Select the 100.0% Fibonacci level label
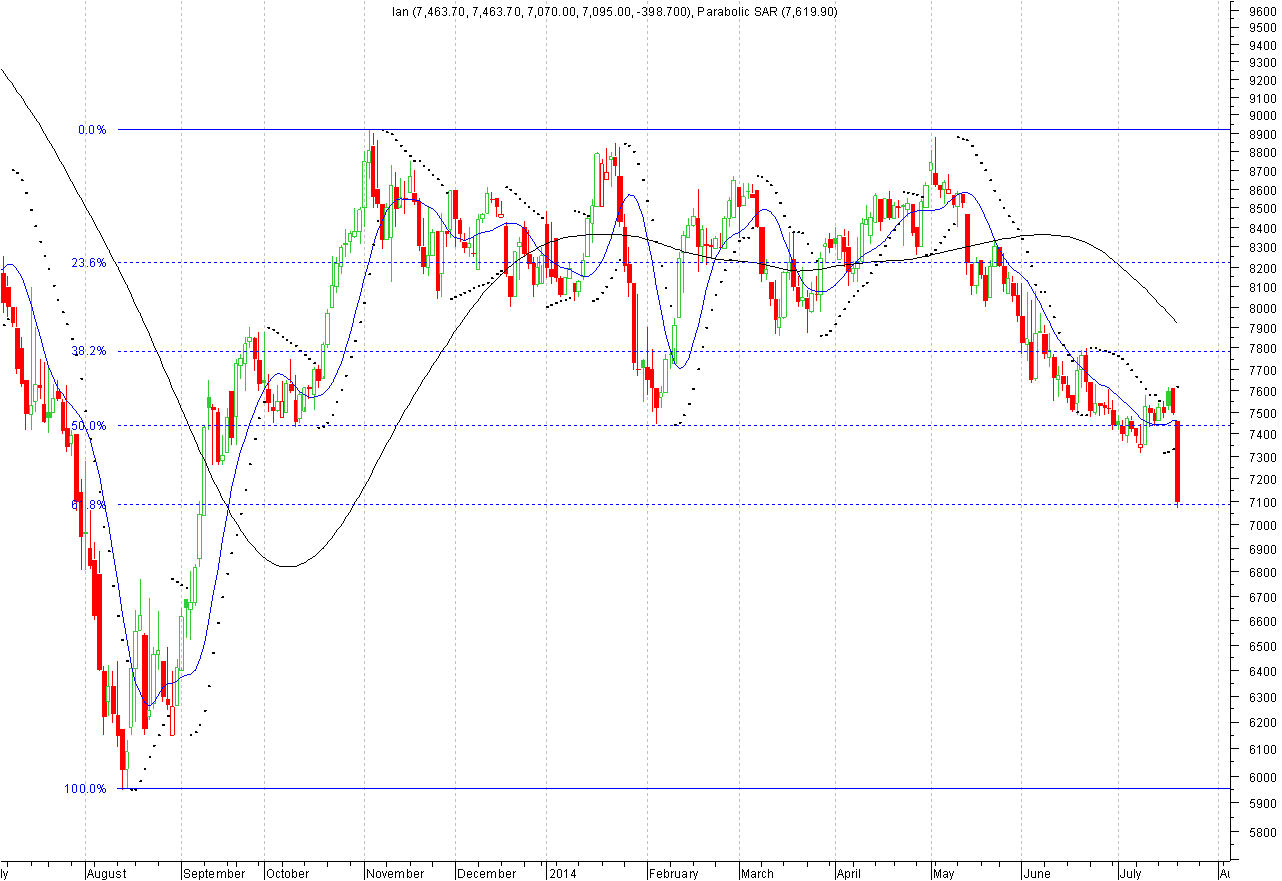Image resolution: width=1282 pixels, height=881 pixels. click(85, 789)
